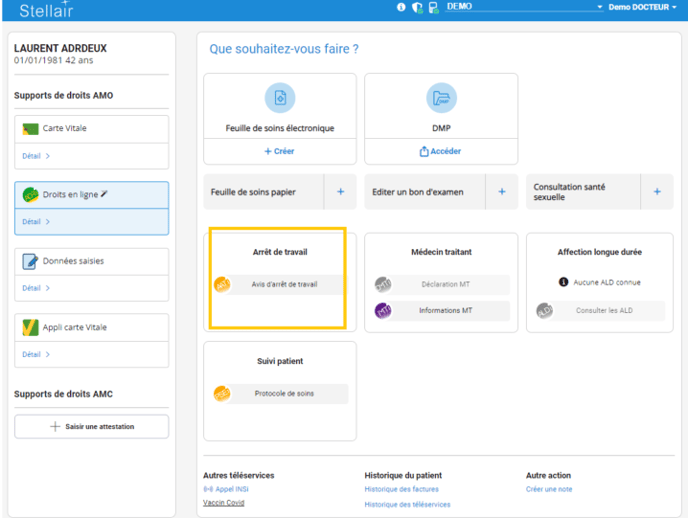Click Saisir une attestation button

[92, 426]
